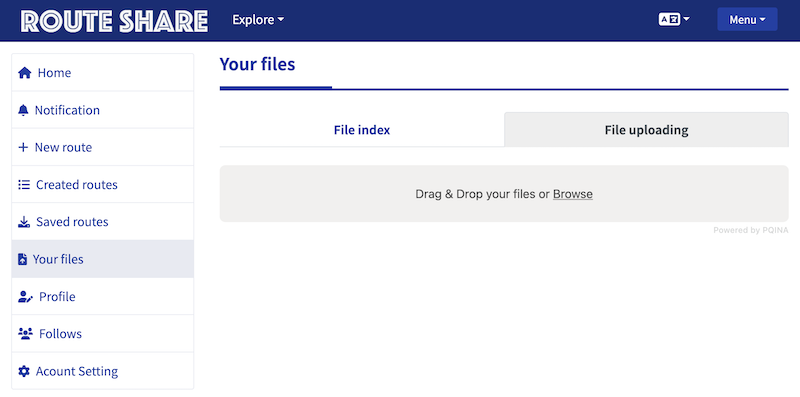Click the file icon beside Your files
This screenshot has width=800, height=397.
[x=22, y=259]
